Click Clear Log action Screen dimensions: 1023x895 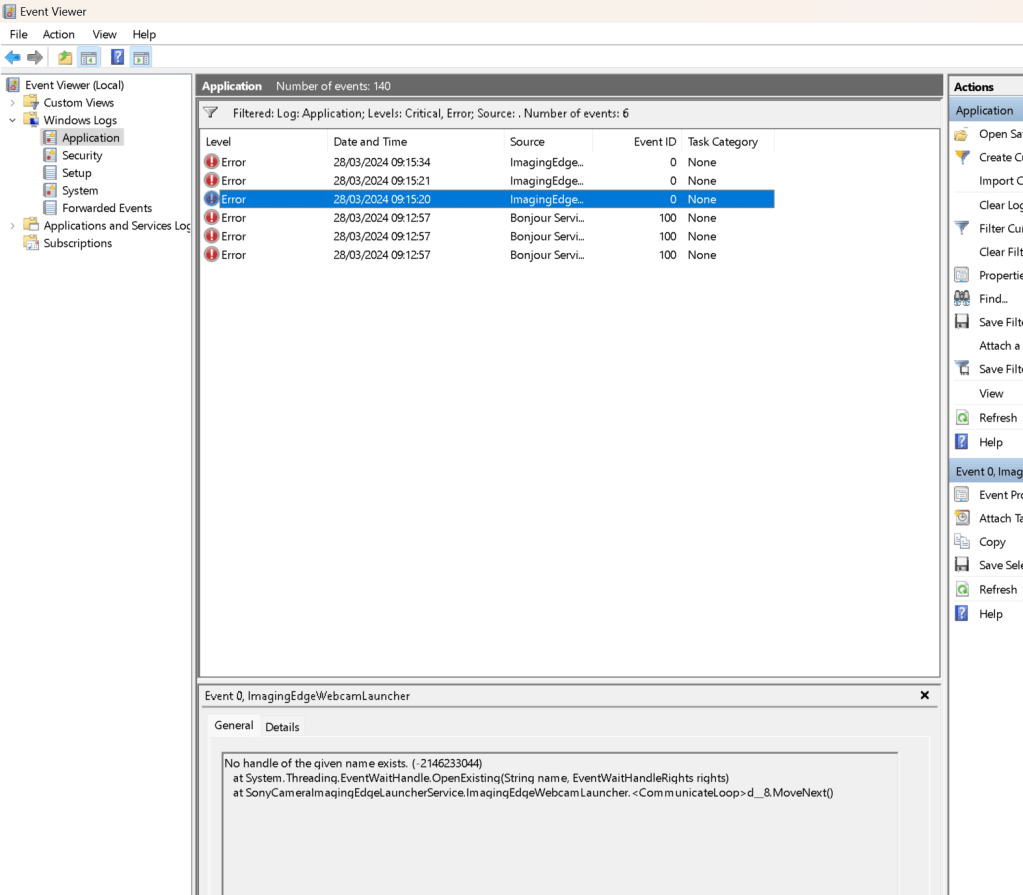click(x=1000, y=205)
